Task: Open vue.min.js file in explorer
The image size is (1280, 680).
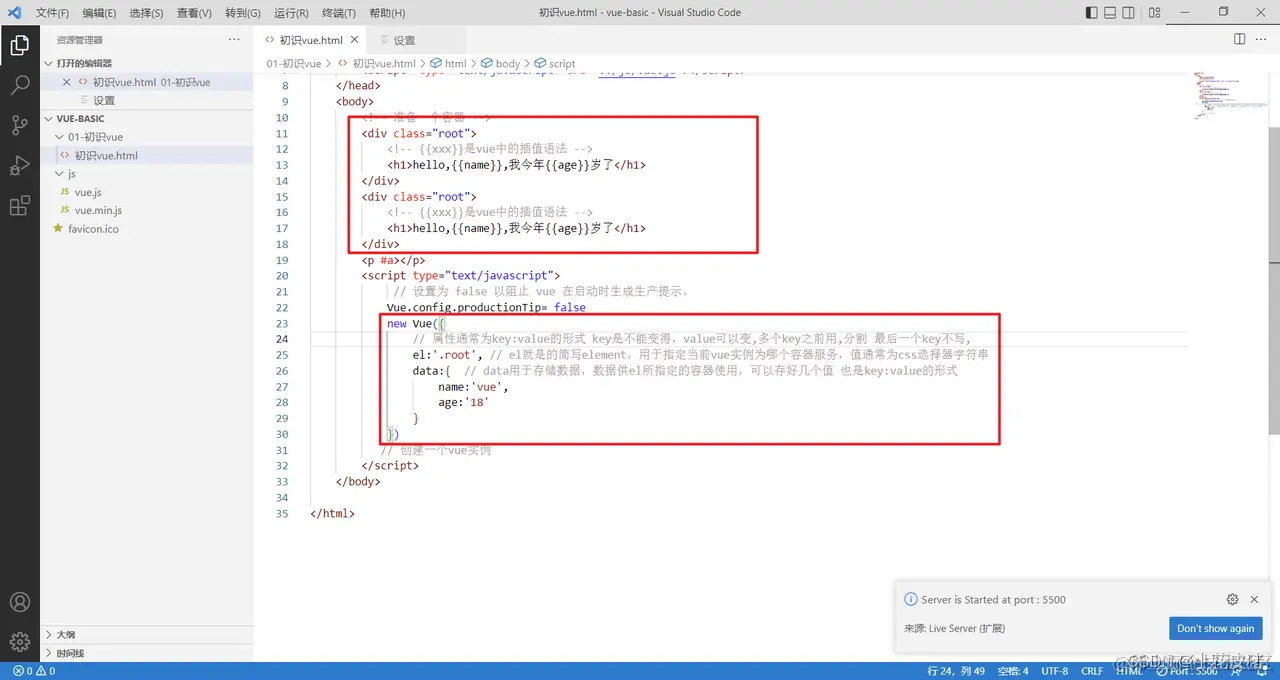Action: pos(146,210)
